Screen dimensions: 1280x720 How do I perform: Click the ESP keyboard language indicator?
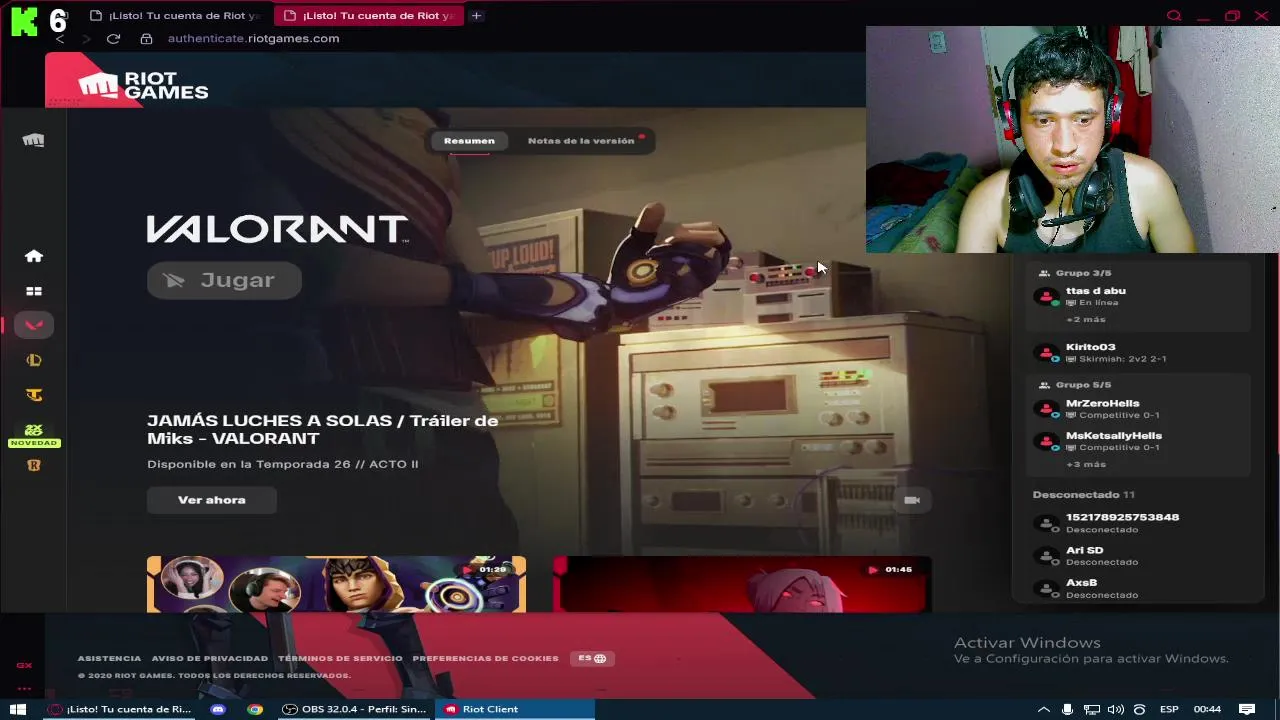1169,709
